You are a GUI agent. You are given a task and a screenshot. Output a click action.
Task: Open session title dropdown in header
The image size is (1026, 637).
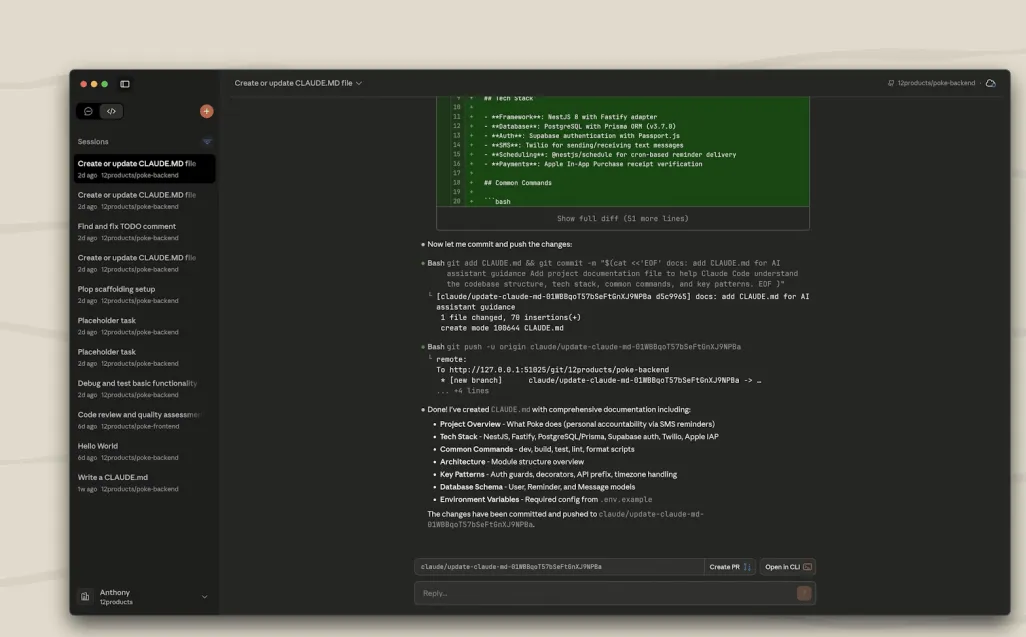click(298, 83)
